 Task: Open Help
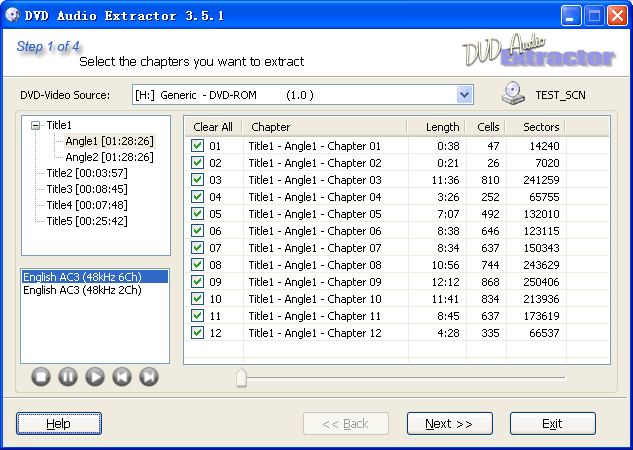point(59,423)
